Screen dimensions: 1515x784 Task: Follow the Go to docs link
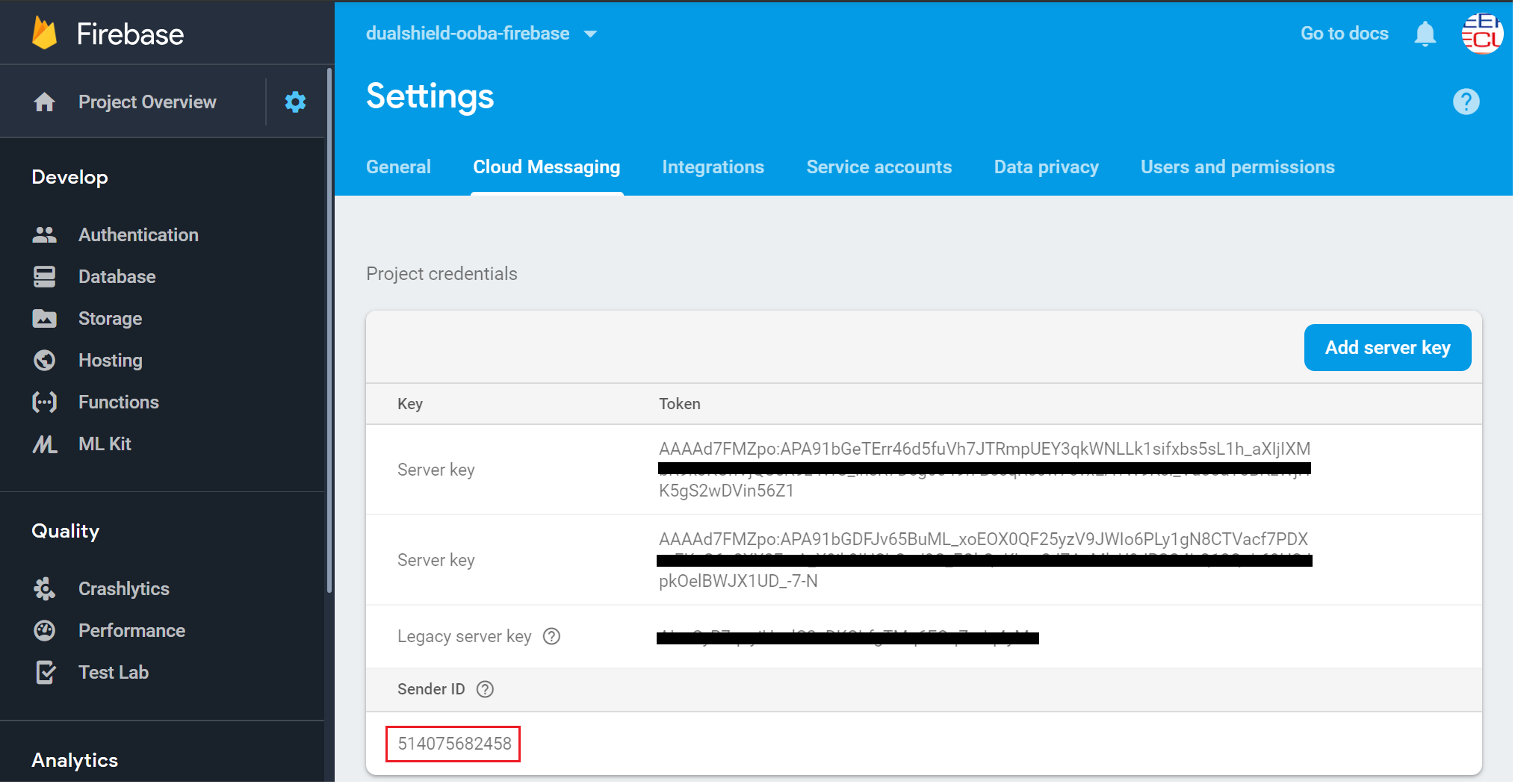[x=1344, y=34]
